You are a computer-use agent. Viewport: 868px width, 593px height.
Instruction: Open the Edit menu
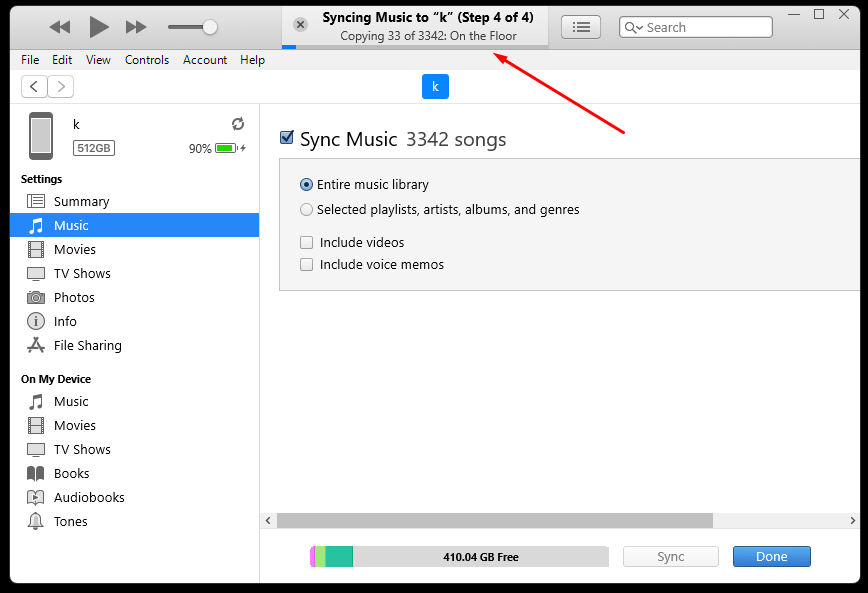point(62,60)
